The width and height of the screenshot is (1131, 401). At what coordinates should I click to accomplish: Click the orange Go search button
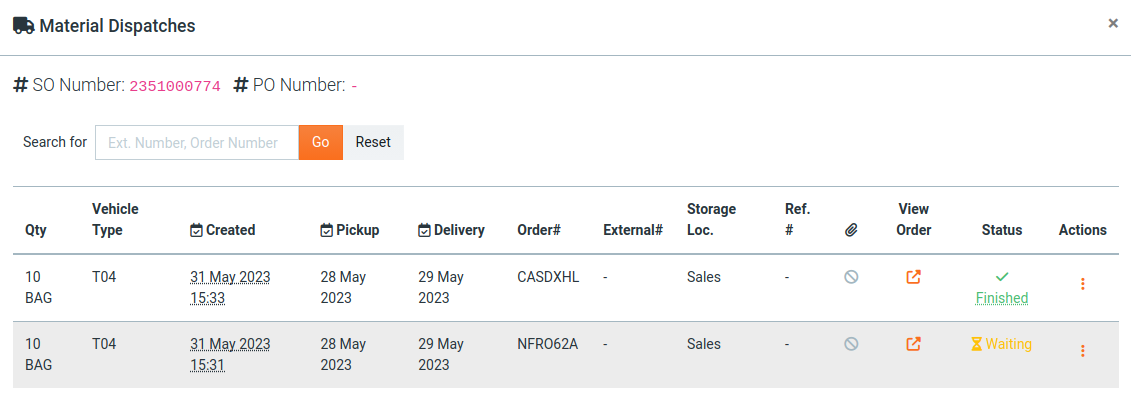click(321, 142)
